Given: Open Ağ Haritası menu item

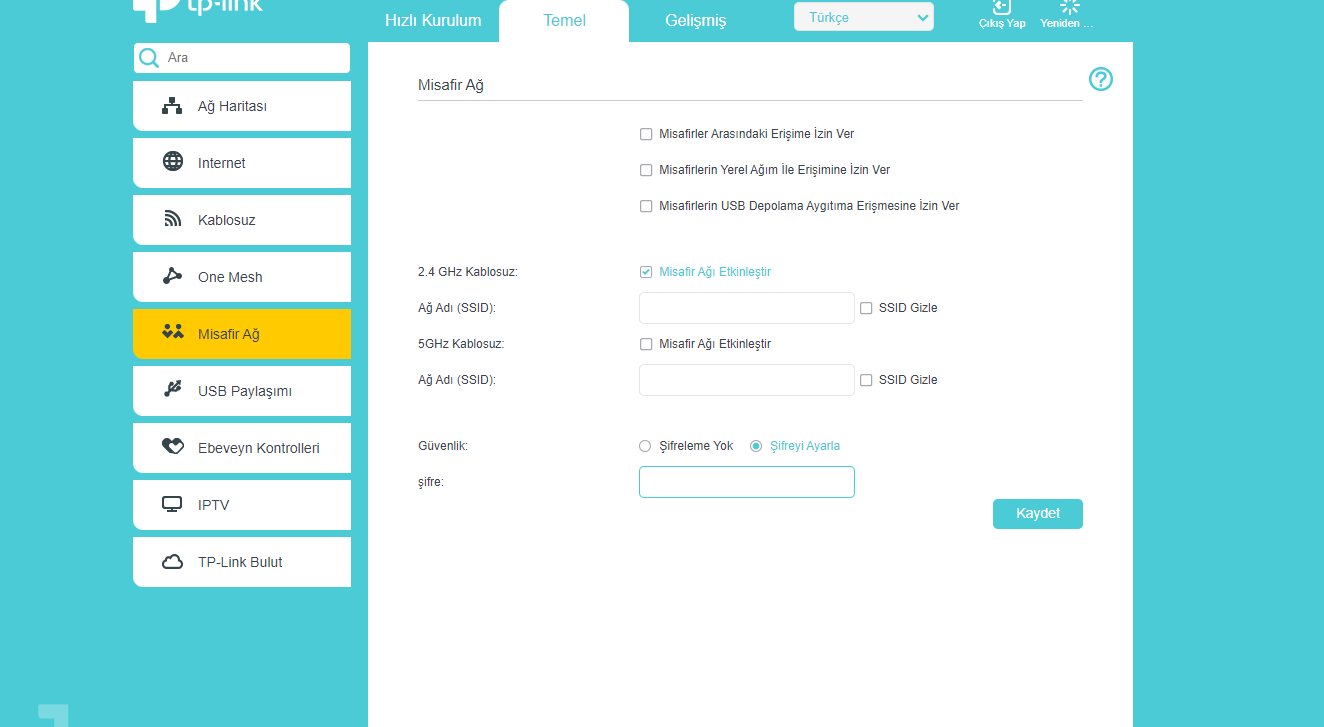Looking at the screenshot, I should coord(242,106).
